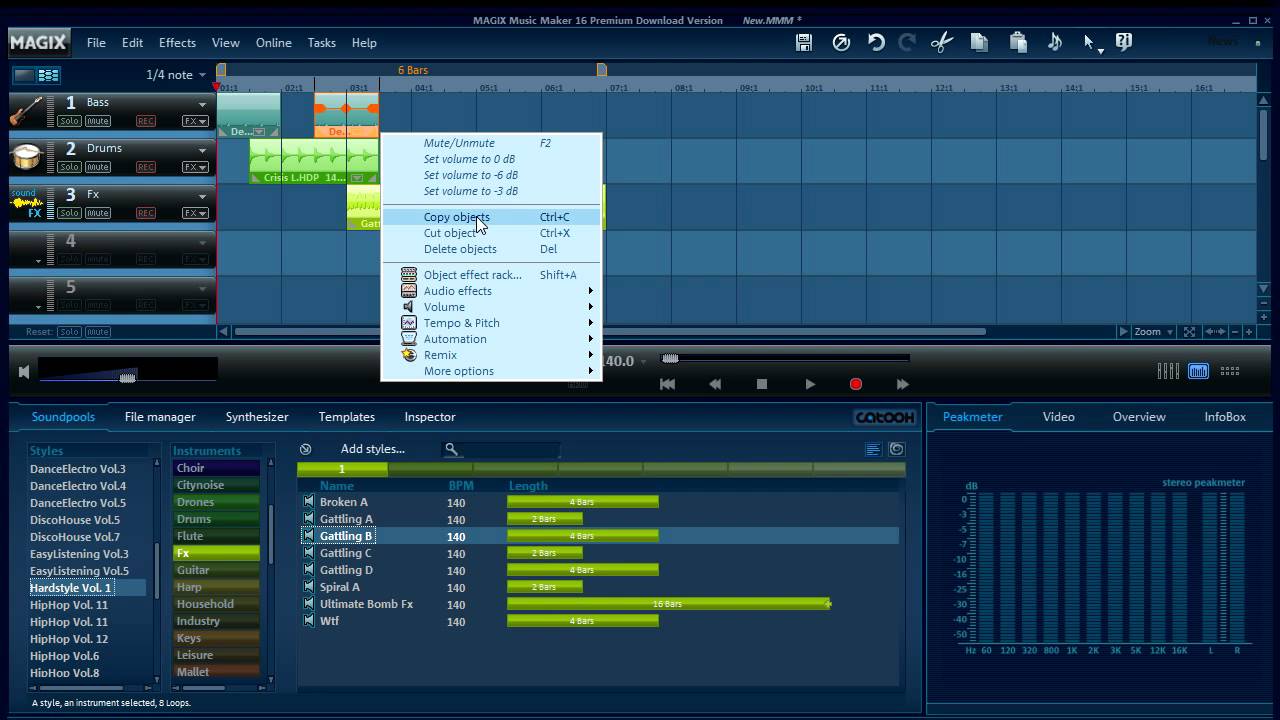Arm REC on Drums track
The image size is (1280, 720).
tap(146, 167)
